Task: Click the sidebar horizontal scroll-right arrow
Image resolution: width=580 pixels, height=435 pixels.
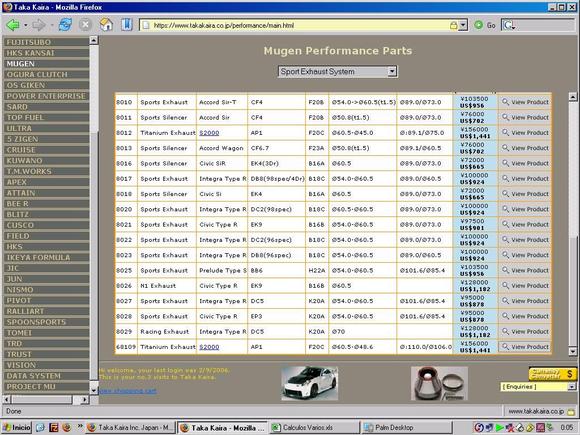Action: click(85, 399)
